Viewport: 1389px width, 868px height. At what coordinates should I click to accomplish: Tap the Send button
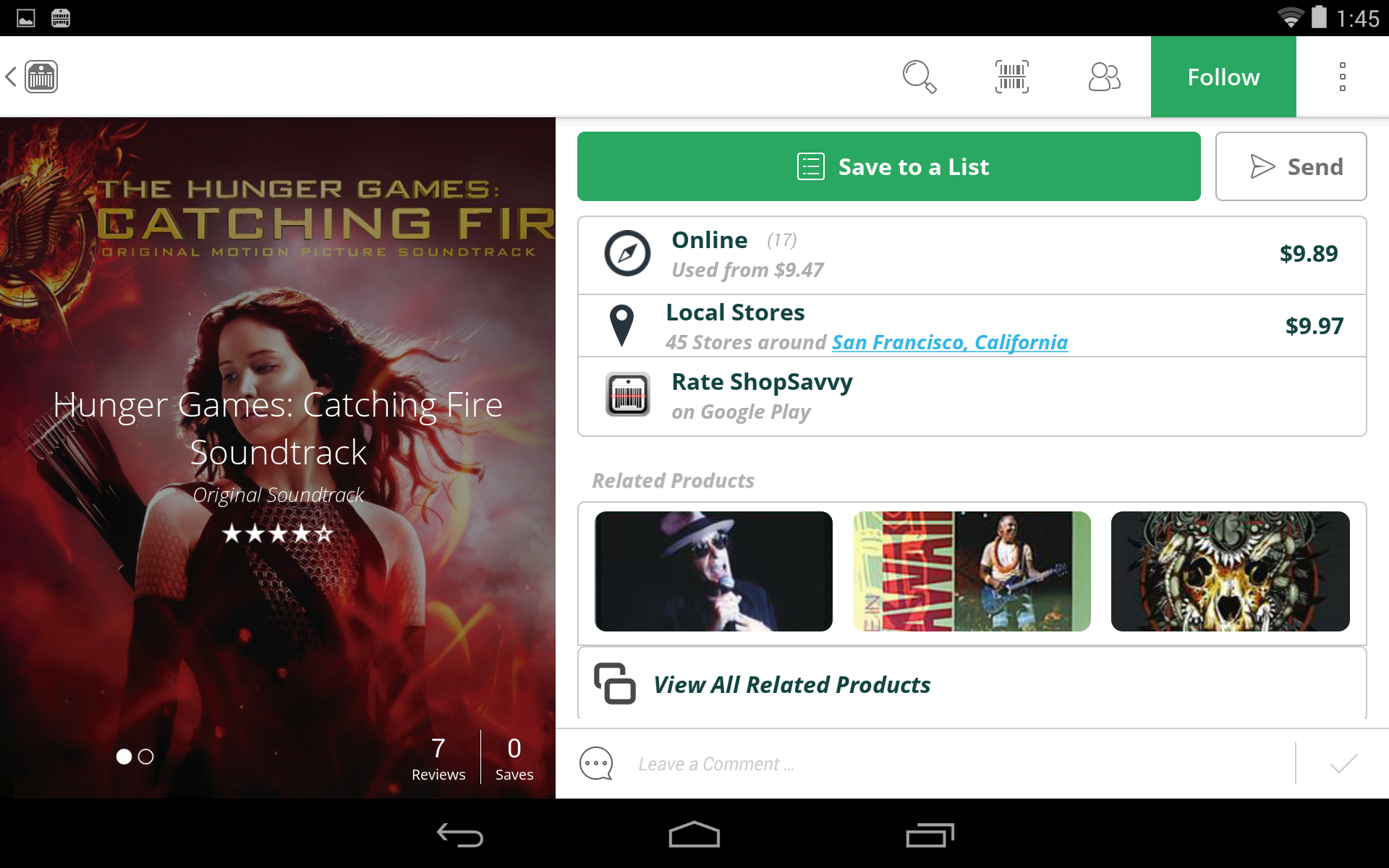click(x=1291, y=166)
